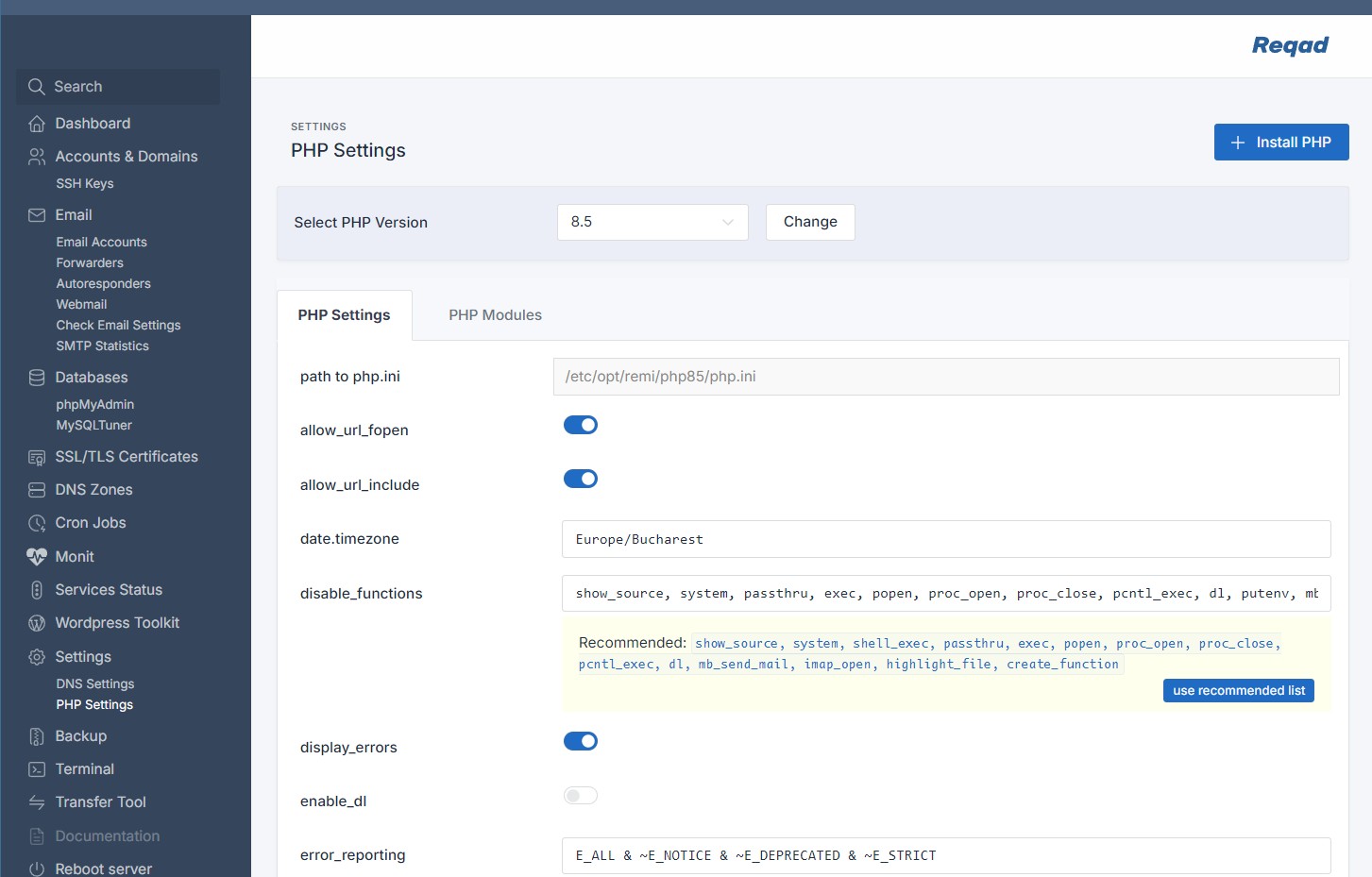
Task: Click the SSL/TLS Certificates icon
Action: 37,458
